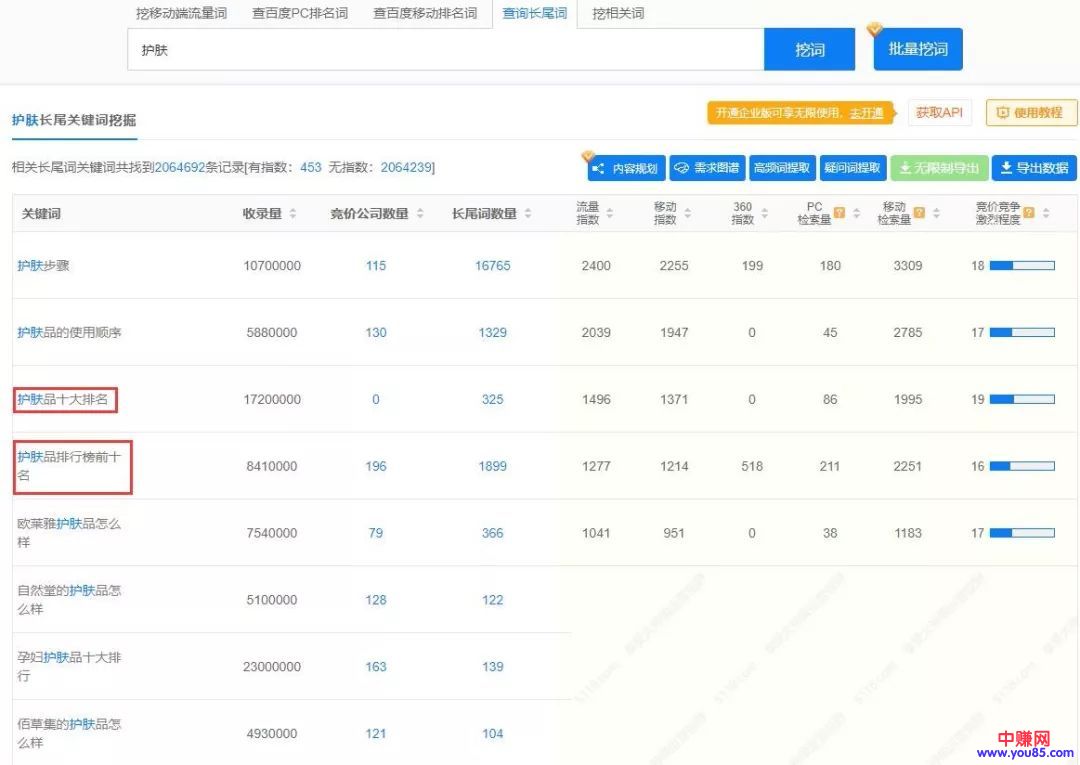Sort table by 流量指数 arrows
The width and height of the screenshot is (1080, 765).
click(x=609, y=213)
